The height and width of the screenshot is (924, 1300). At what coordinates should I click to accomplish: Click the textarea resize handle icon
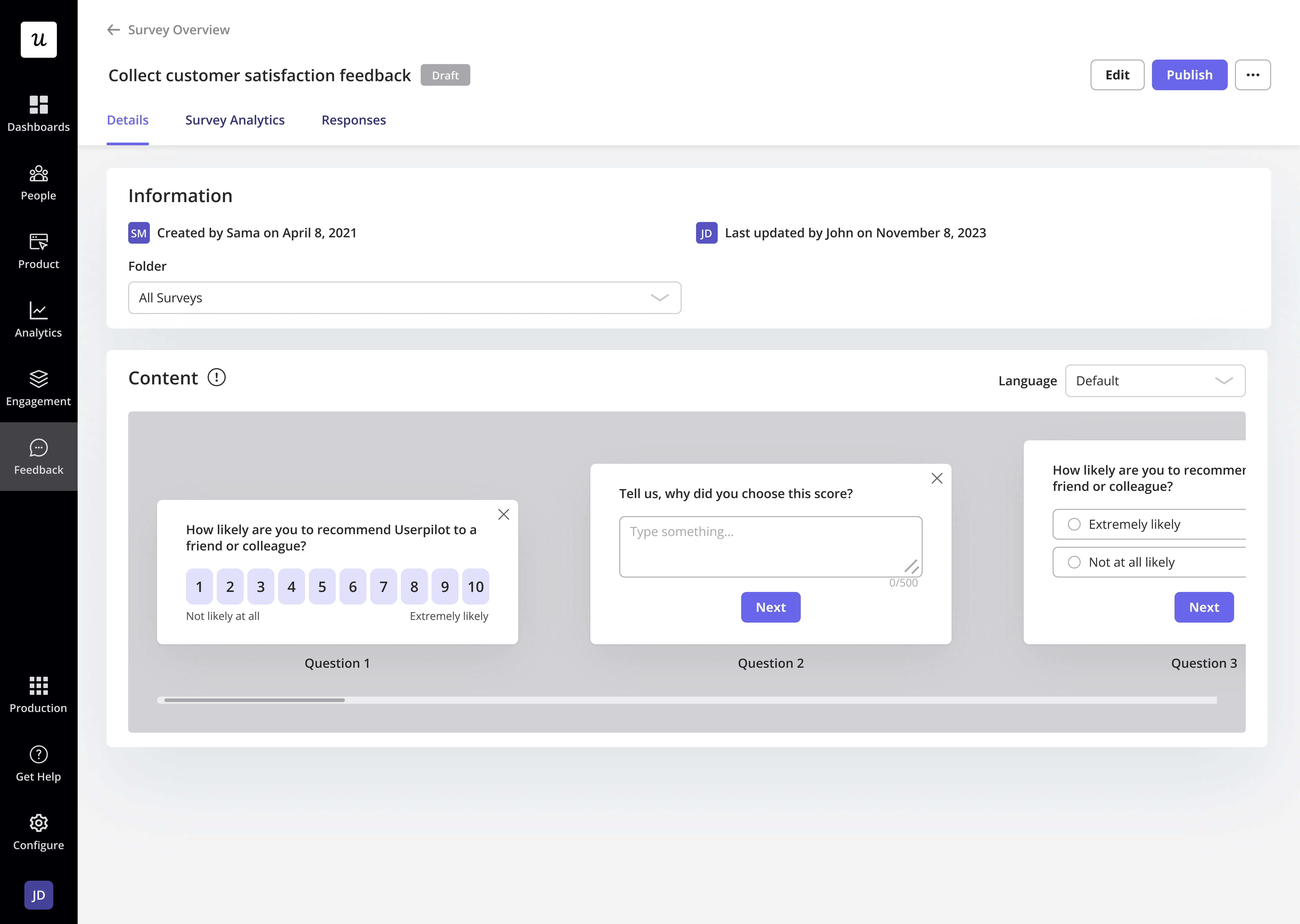pyautogui.click(x=911, y=566)
